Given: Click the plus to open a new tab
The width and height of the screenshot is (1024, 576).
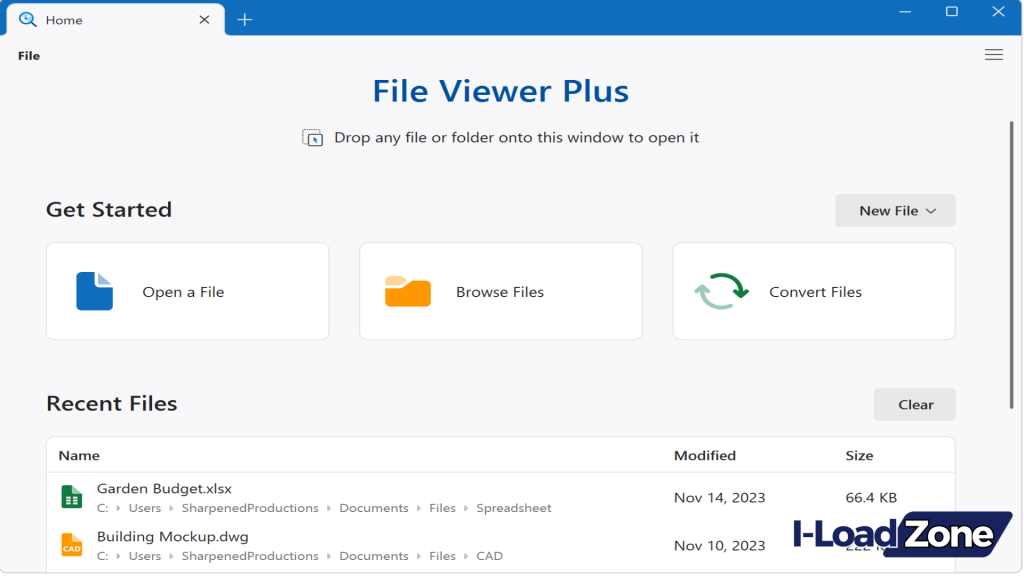Looking at the screenshot, I should click(245, 18).
